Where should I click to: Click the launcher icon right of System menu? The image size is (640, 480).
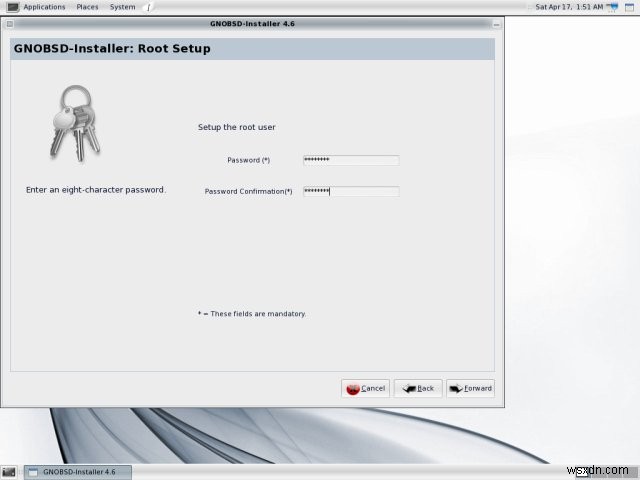(x=149, y=7)
